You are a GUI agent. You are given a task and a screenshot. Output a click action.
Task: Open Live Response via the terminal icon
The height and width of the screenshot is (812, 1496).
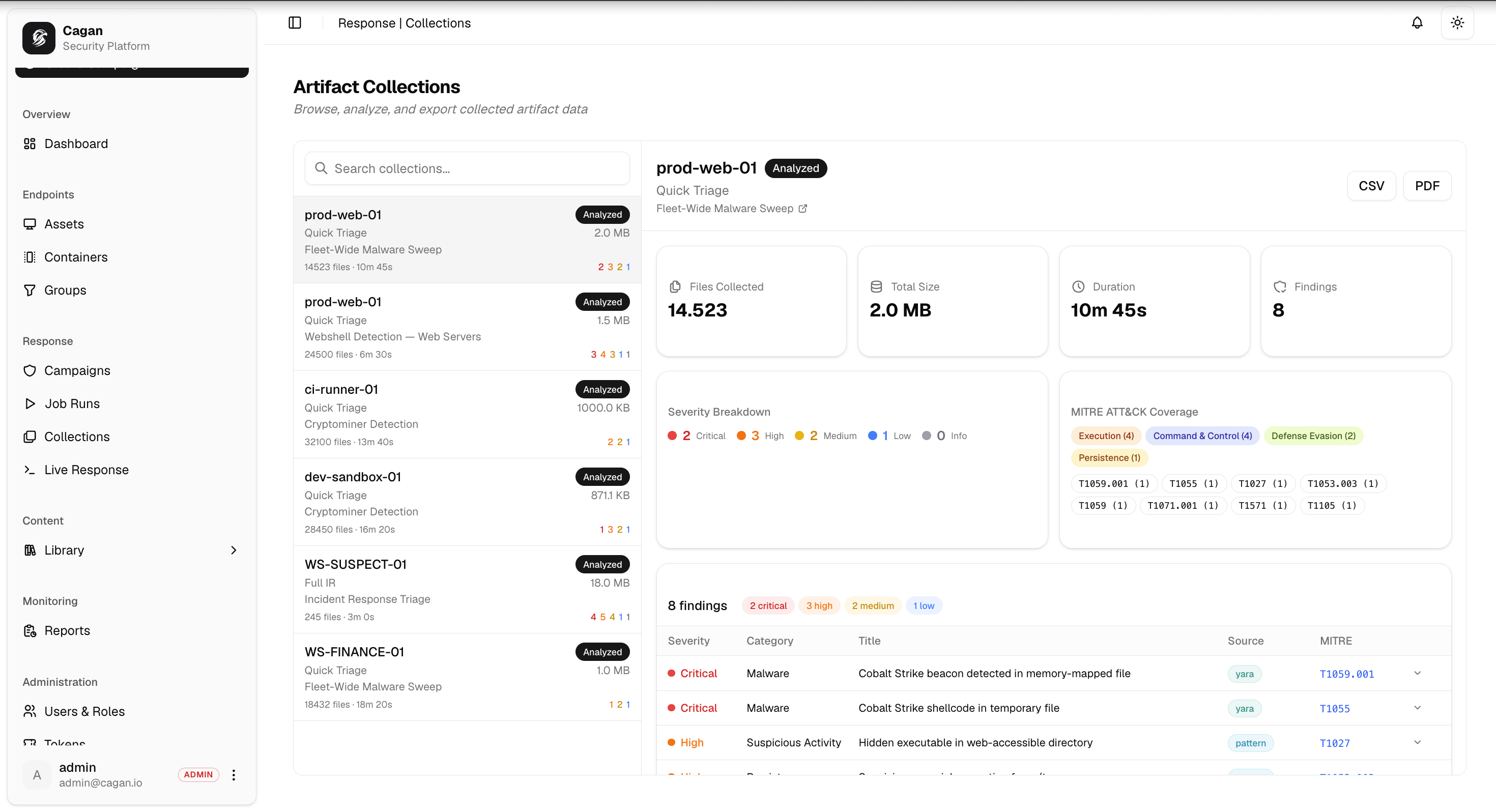click(x=30, y=470)
